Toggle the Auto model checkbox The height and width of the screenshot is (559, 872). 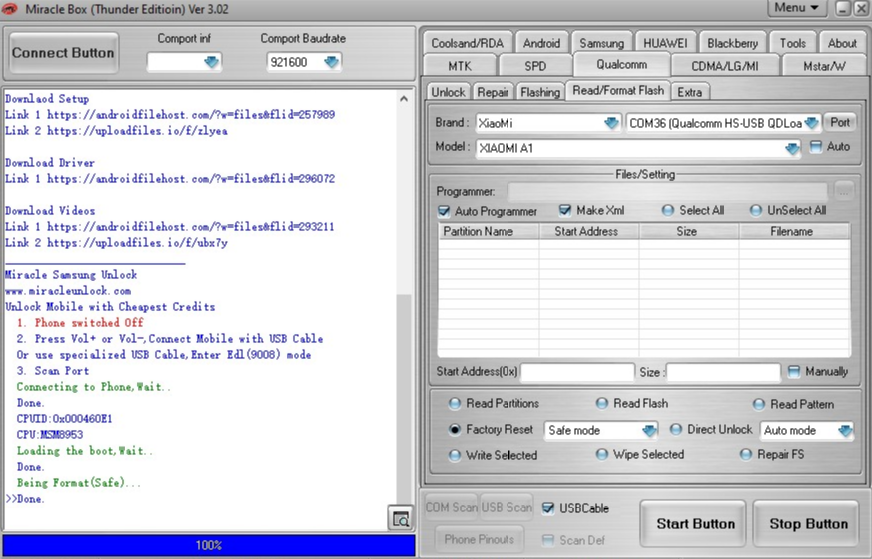coord(815,147)
